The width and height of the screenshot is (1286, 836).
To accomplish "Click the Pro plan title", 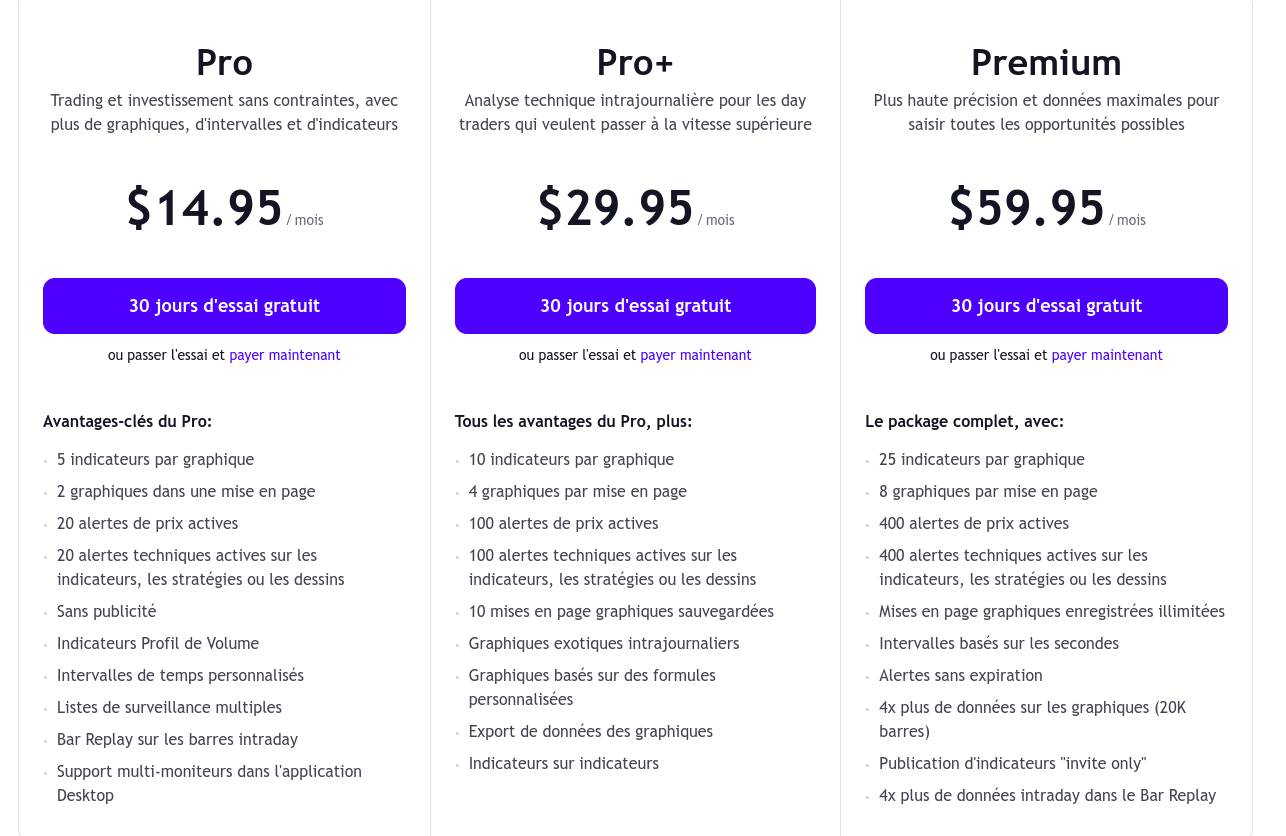I will pyautogui.click(x=224, y=62).
